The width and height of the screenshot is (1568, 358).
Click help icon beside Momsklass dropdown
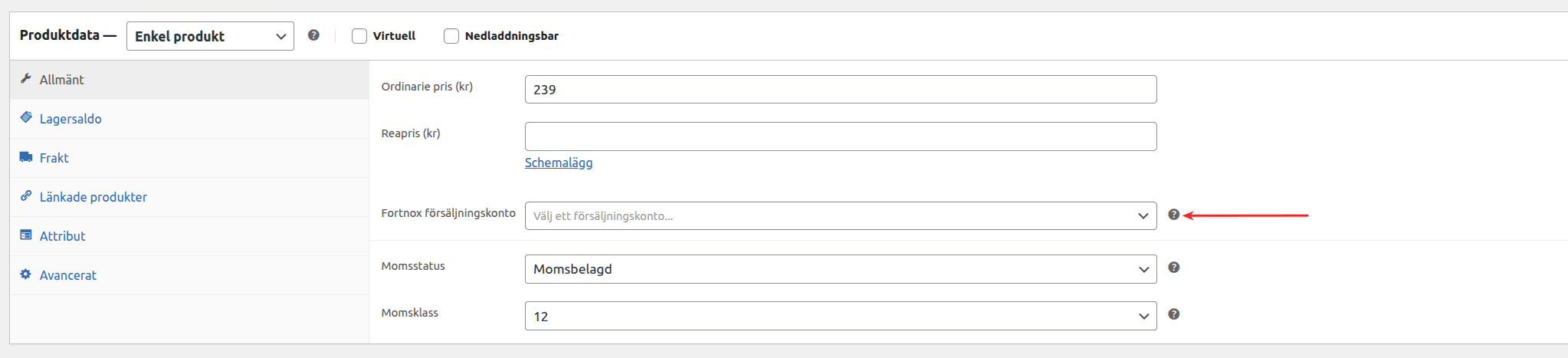click(1173, 314)
